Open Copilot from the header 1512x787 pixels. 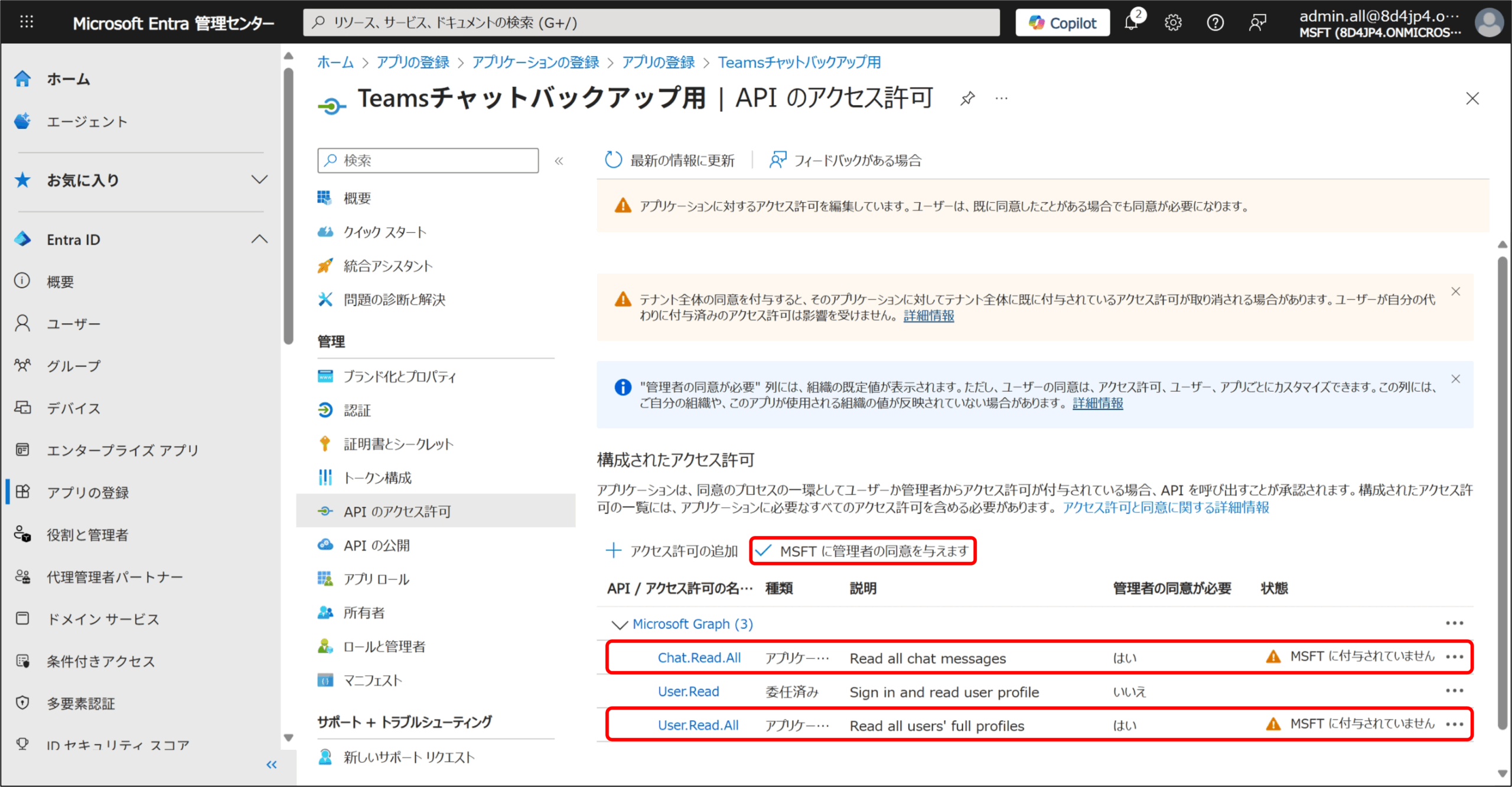(1063, 23)
